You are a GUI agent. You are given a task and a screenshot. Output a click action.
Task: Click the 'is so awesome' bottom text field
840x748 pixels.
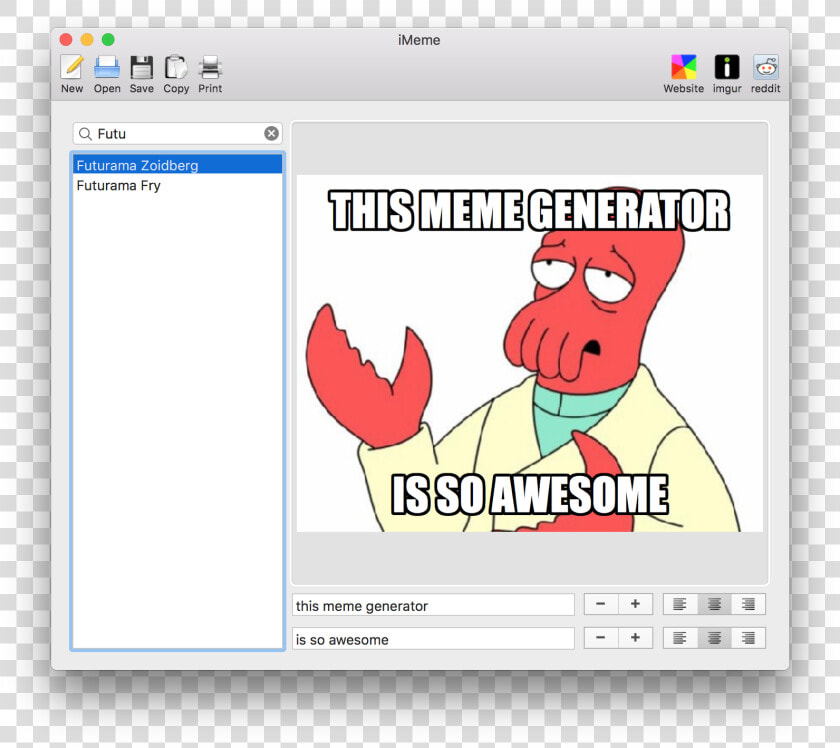pos(433,639)
